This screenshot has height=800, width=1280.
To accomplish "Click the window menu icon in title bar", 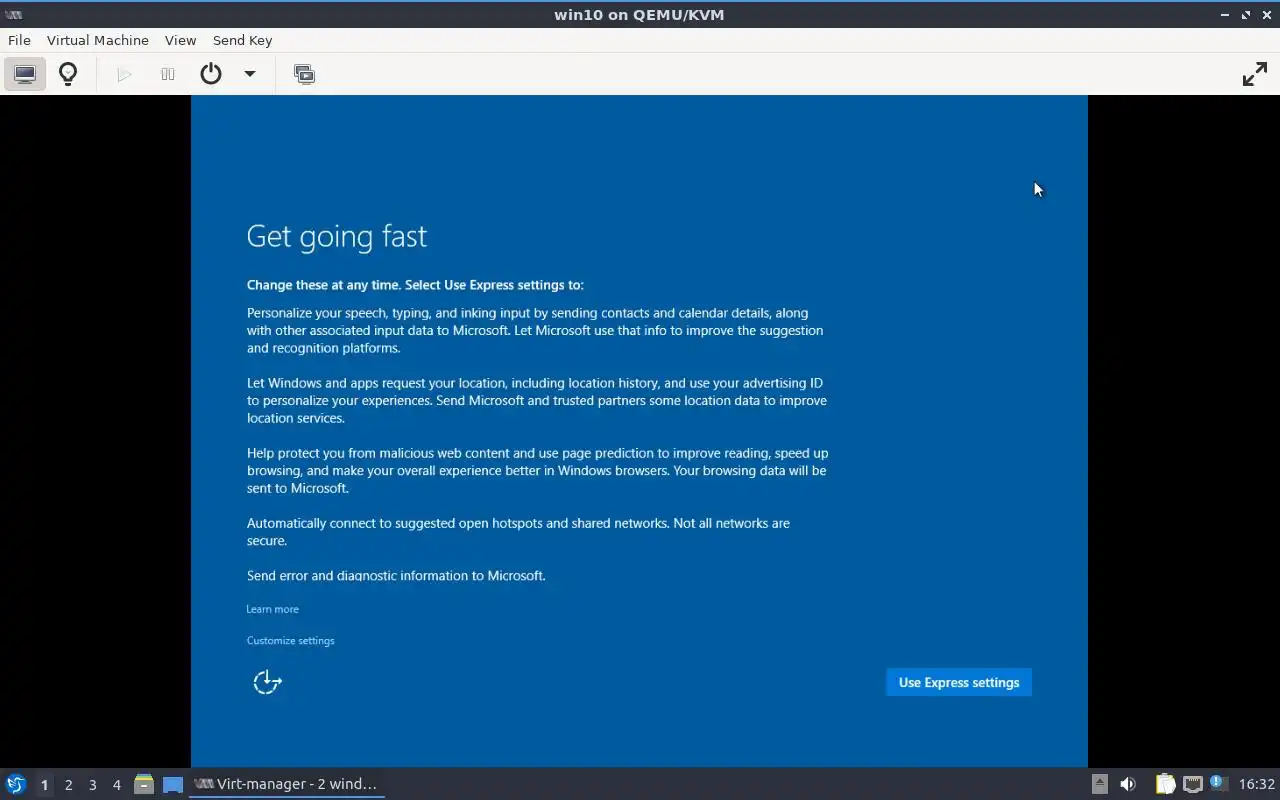I will pos(13,14).
